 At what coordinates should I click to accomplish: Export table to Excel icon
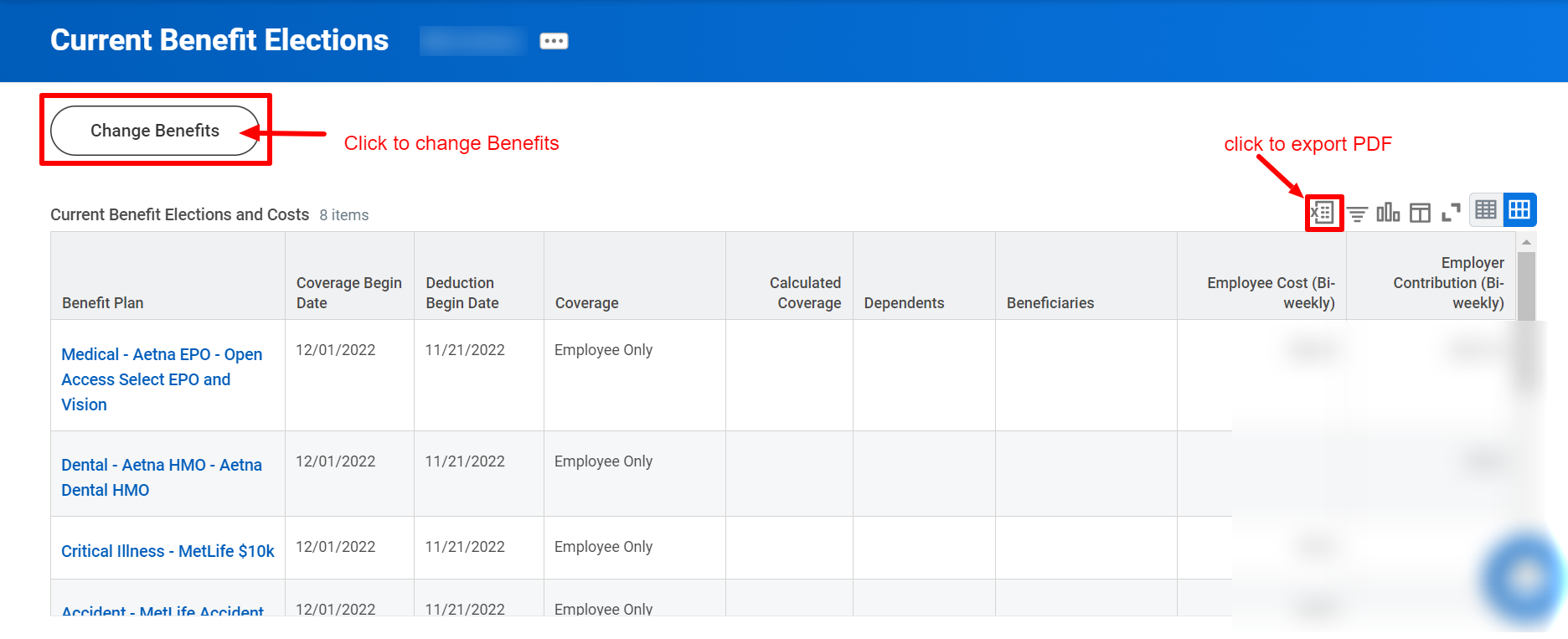(1323, 213)
